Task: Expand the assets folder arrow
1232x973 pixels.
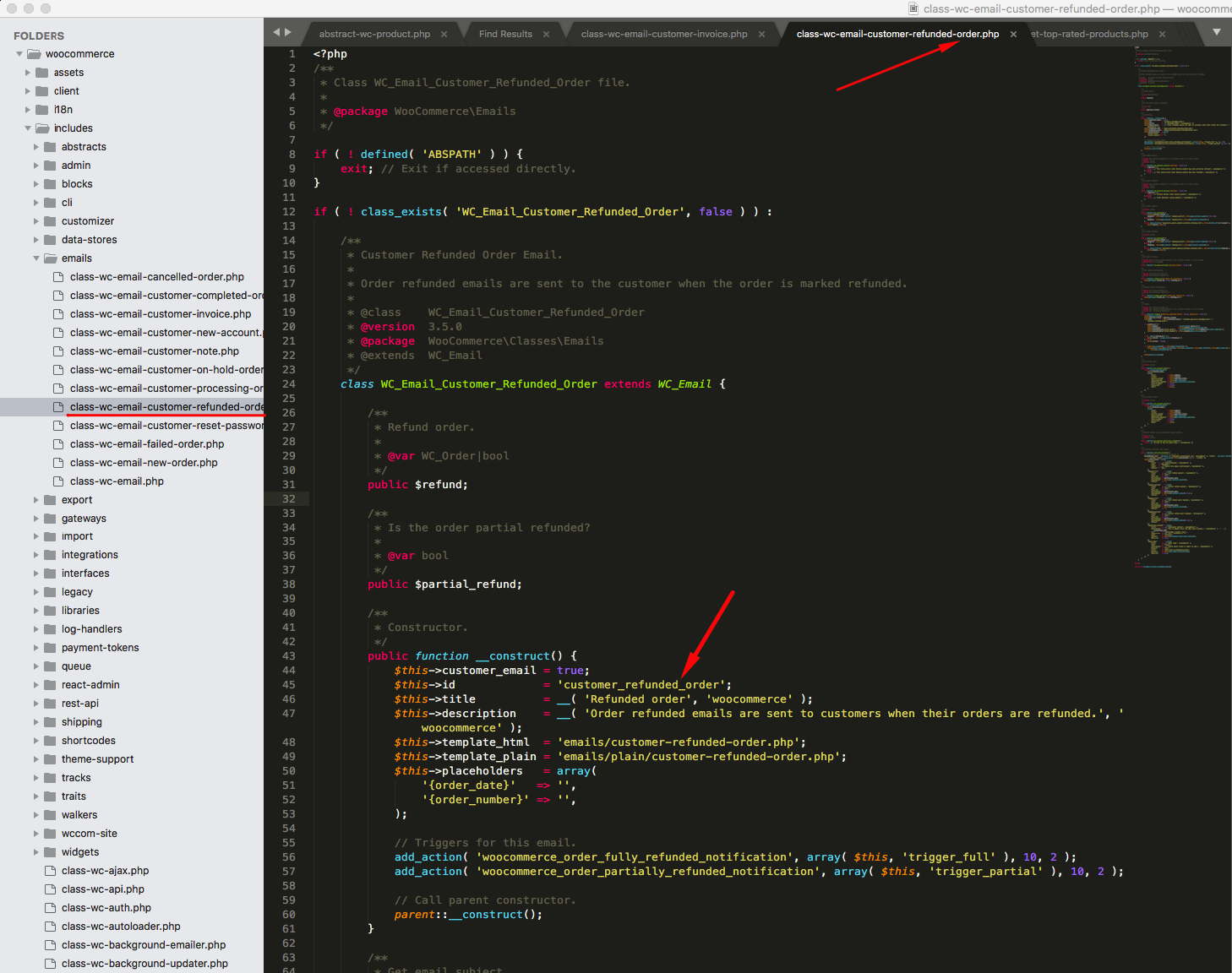Action: (28, 73)
